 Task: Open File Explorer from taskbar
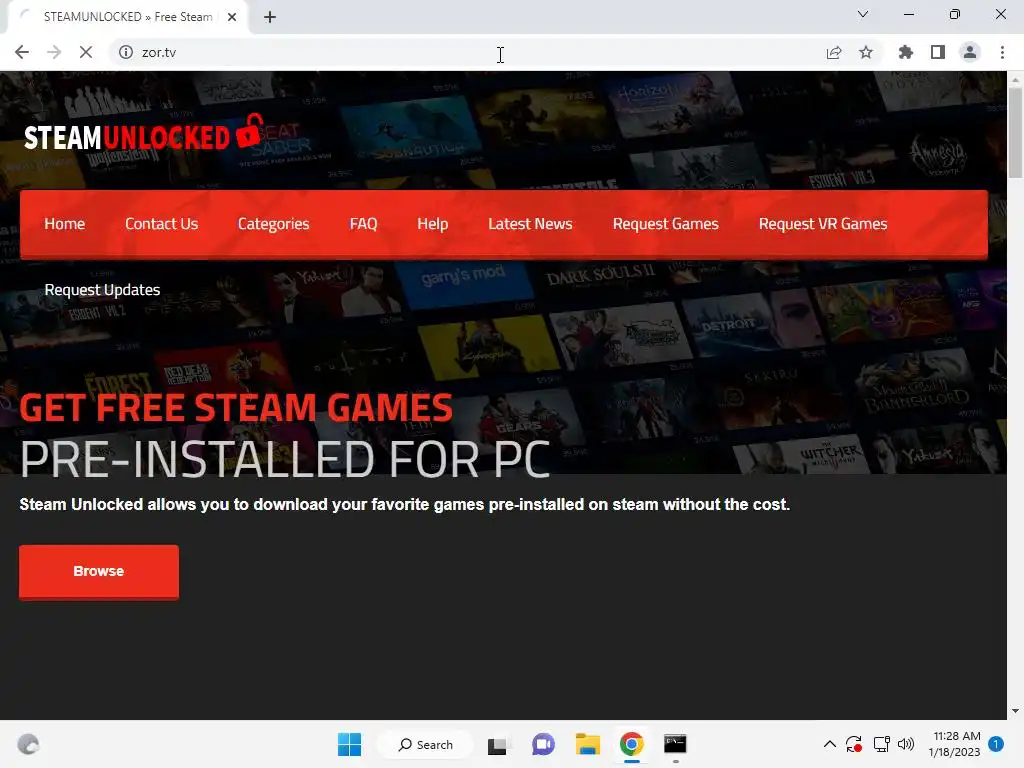[588, 744]
